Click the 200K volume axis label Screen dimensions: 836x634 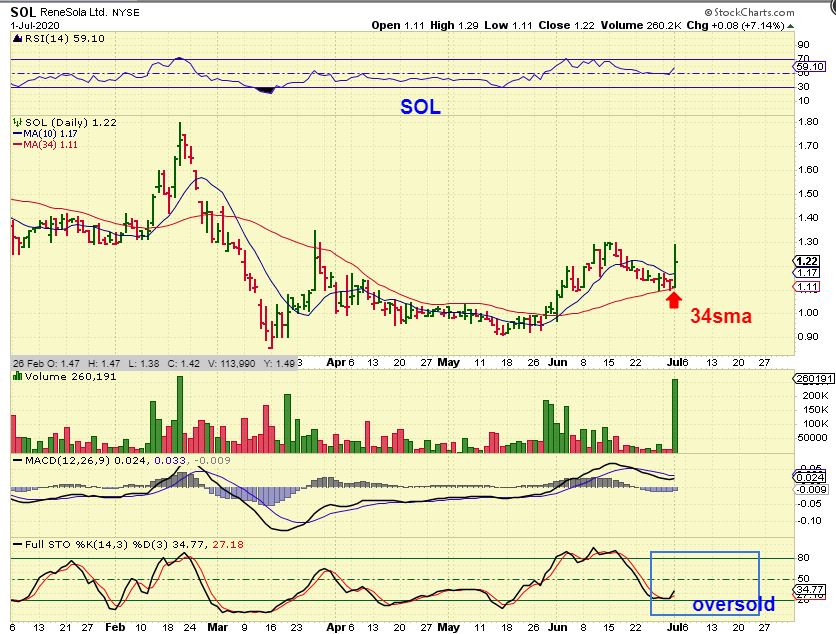pyautogui.click(x=815, y=396)
